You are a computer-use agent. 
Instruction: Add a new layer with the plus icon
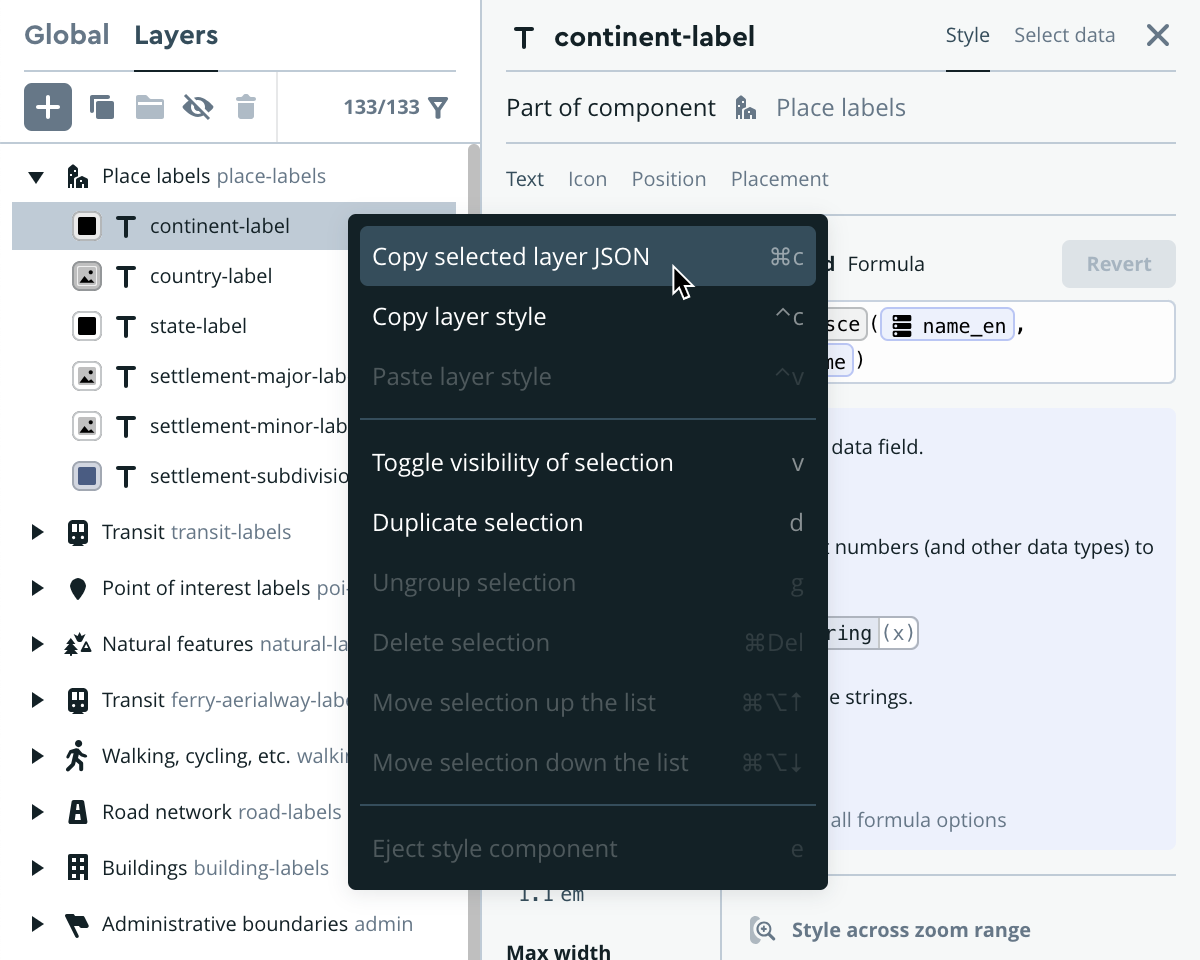[47, 106]
